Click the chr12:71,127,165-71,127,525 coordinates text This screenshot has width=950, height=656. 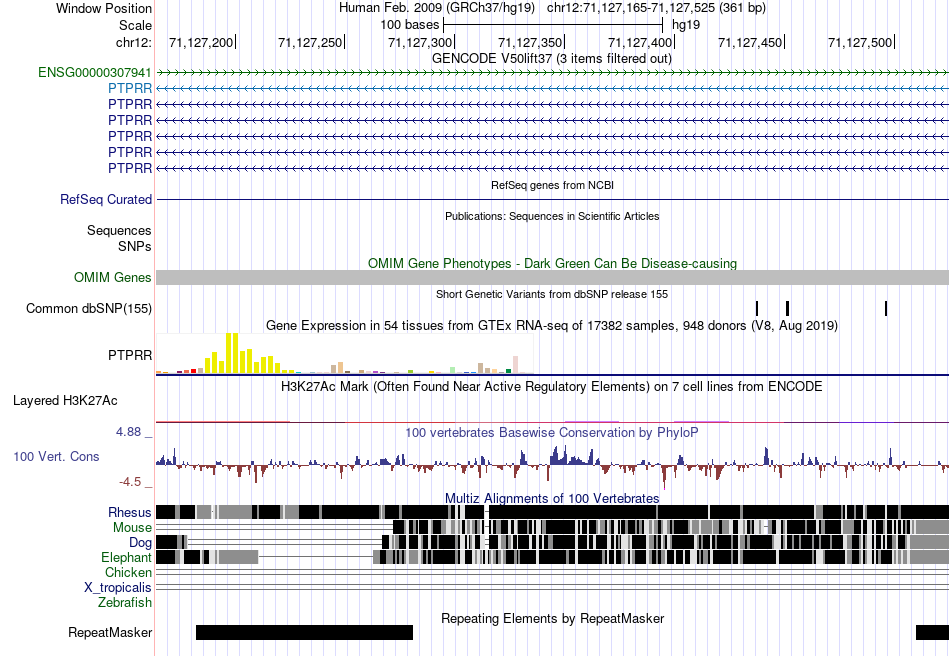click(656, 8)
